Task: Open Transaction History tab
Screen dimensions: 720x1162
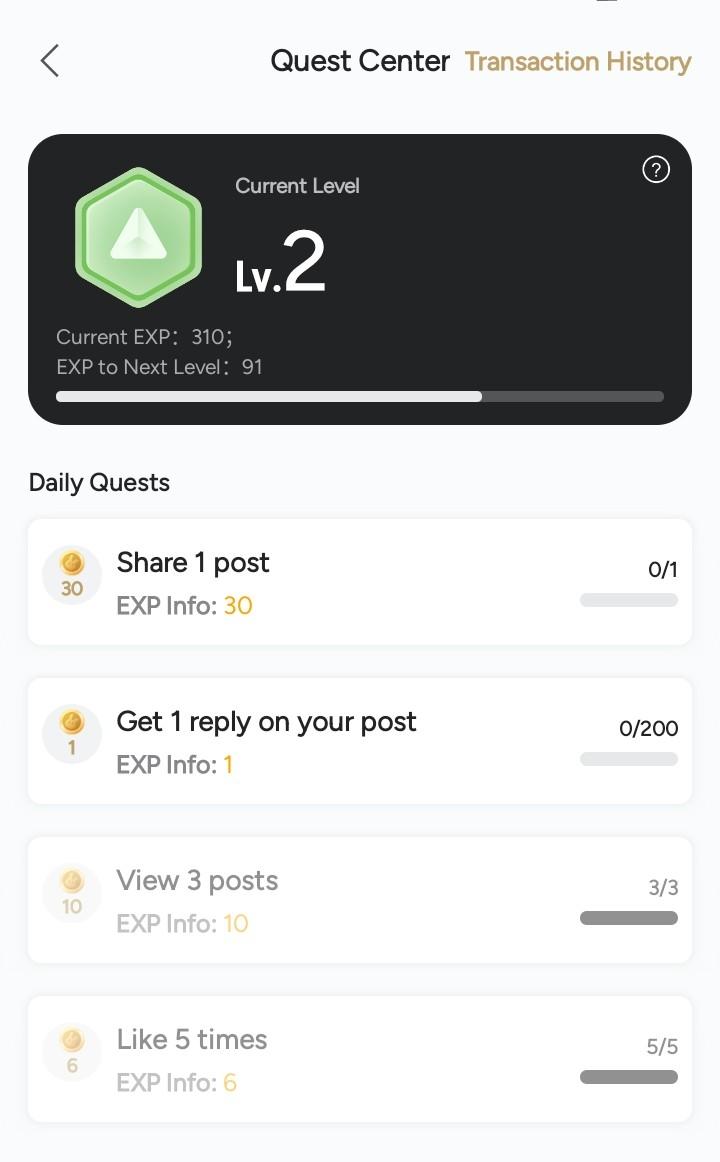Action: click(x=578, y=61)
